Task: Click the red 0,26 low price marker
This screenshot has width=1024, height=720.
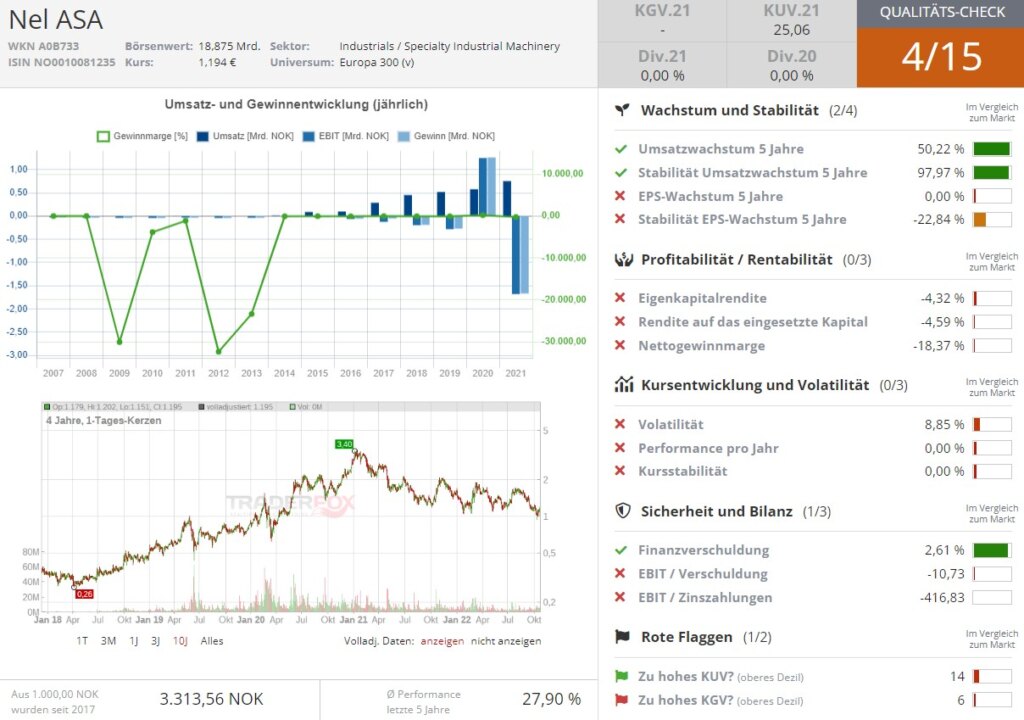Action: pos(84,594)
